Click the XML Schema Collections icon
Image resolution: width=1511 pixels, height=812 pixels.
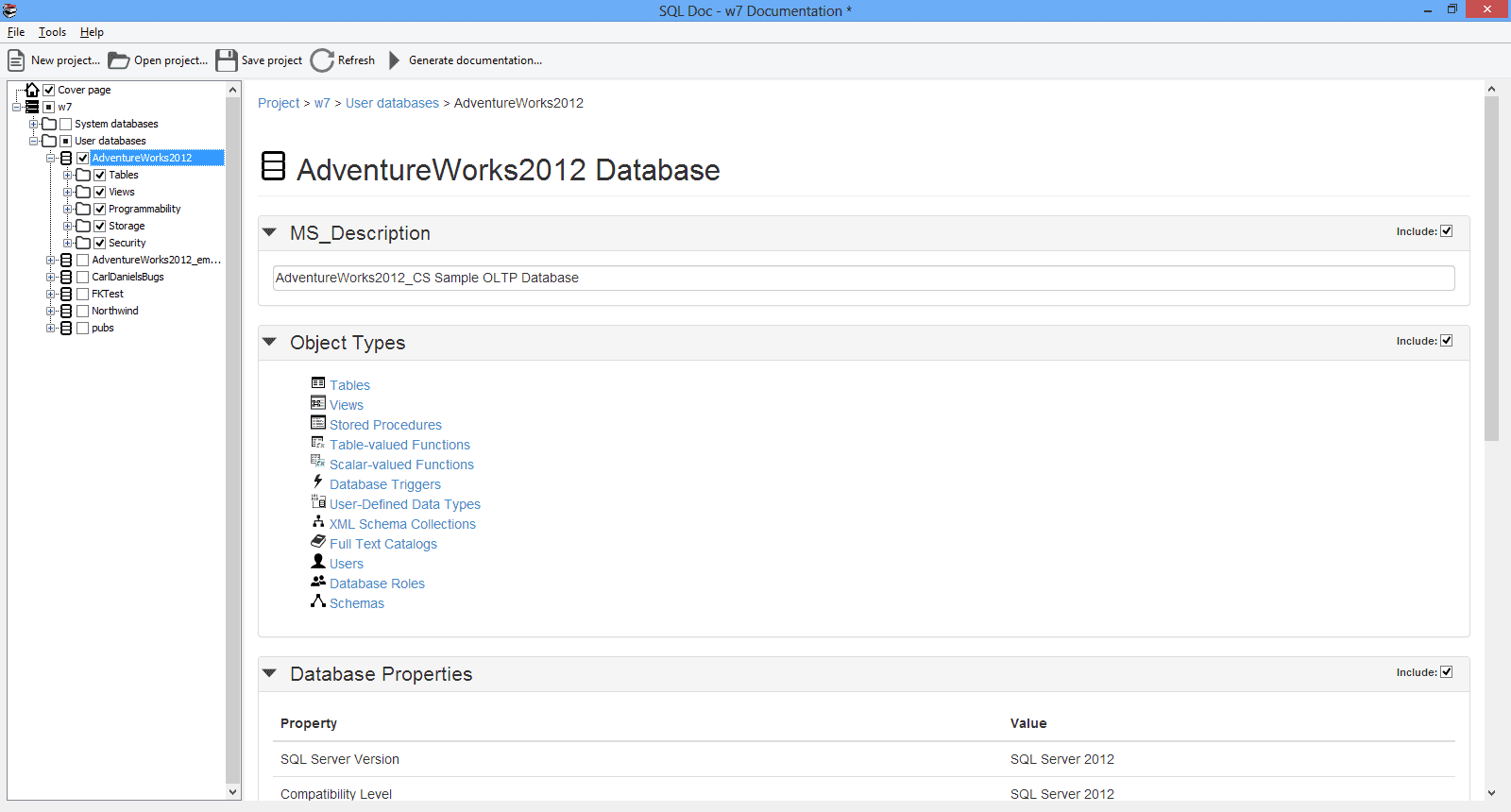(x=318, y=521)
